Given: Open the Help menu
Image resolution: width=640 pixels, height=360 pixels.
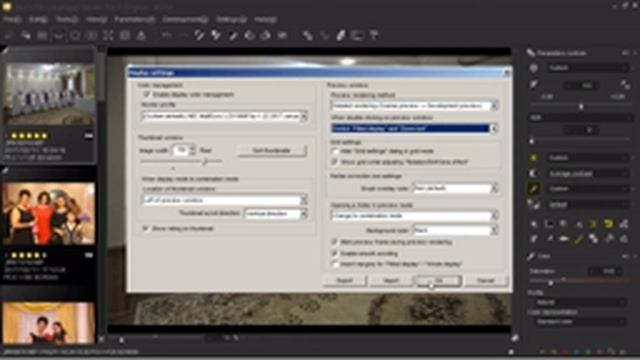Looking at the screenshot, I should point(265,19).
